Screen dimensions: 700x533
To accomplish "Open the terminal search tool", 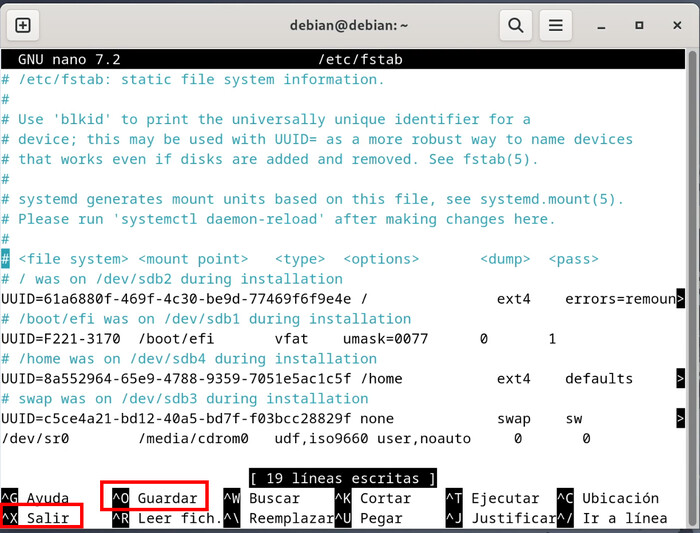I will [516, 25].
